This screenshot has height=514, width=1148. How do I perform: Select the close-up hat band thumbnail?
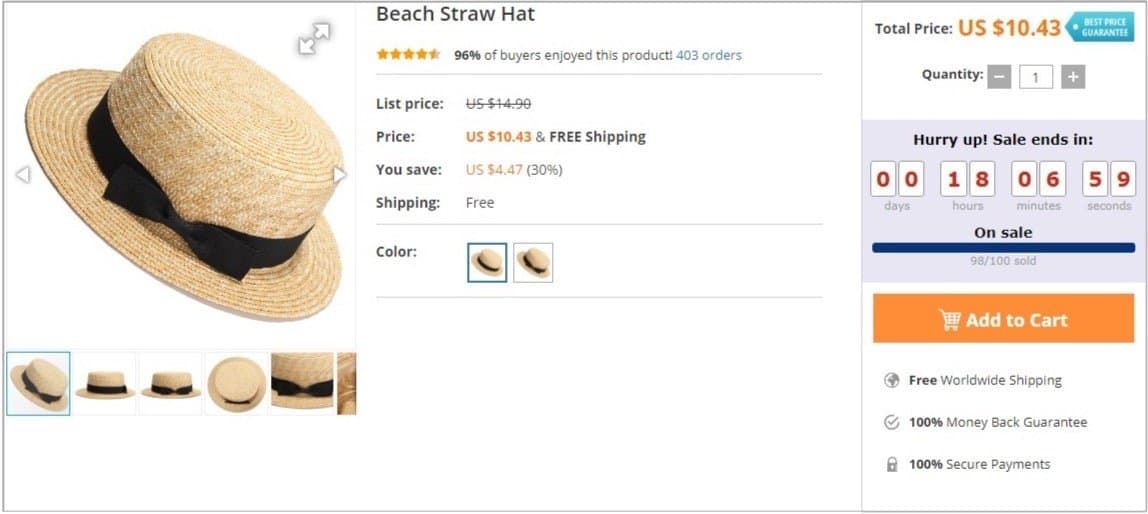click(x=302, y=383)
